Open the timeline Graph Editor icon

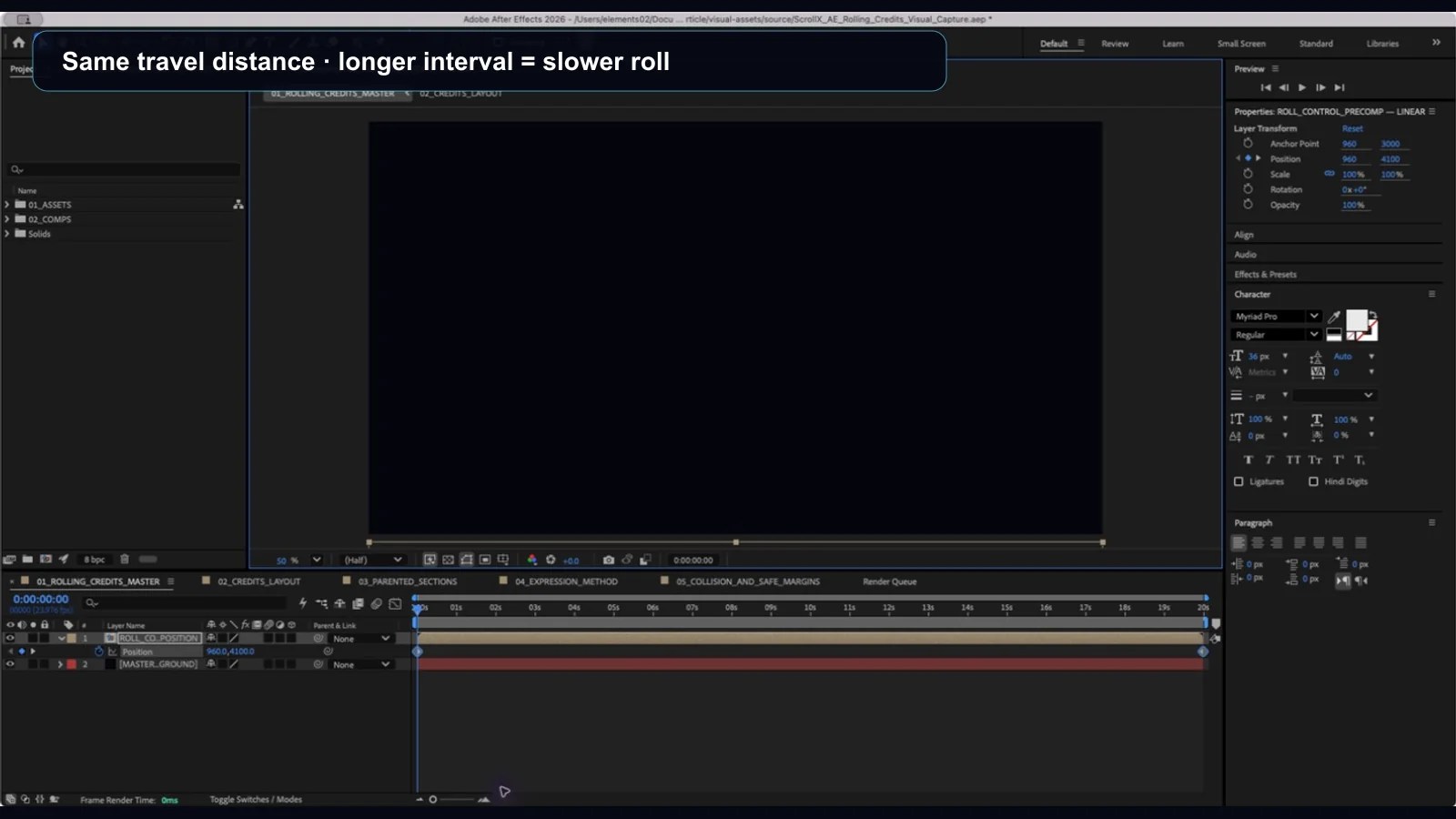[395, 603]
